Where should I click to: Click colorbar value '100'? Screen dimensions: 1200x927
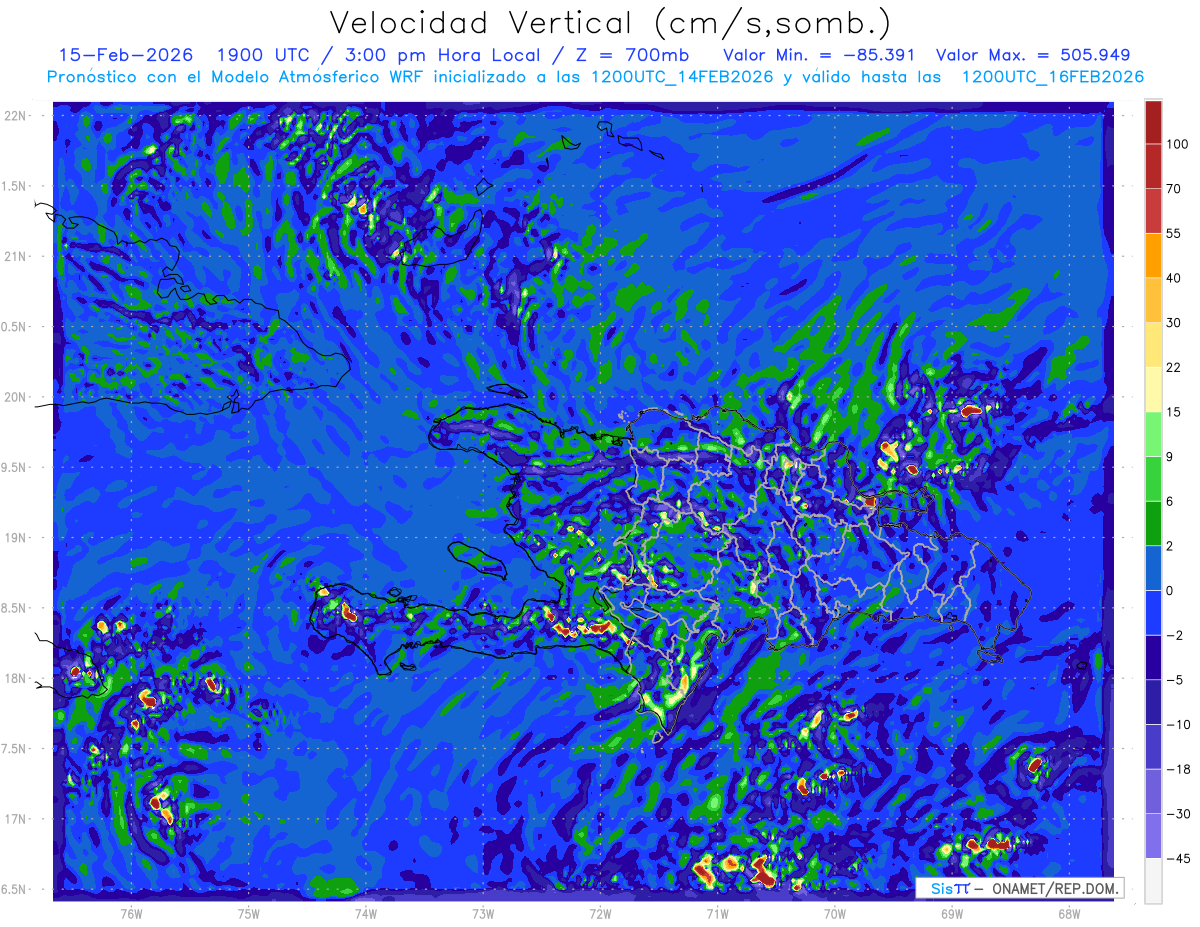pyautogui.click(x=1177, y=144)
